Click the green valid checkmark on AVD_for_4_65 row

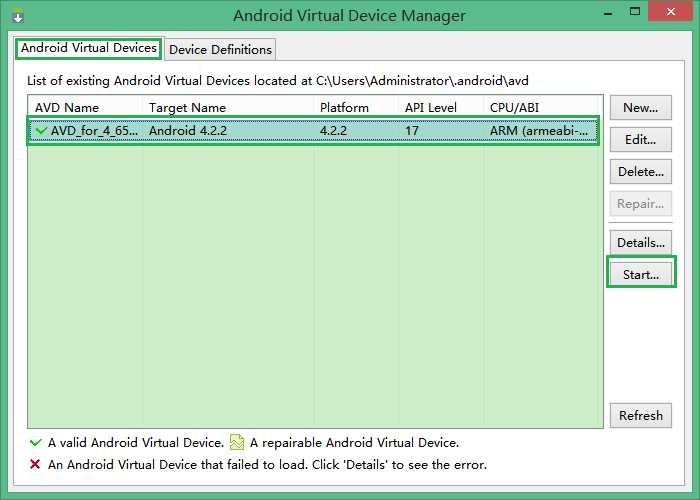[41, 131]
